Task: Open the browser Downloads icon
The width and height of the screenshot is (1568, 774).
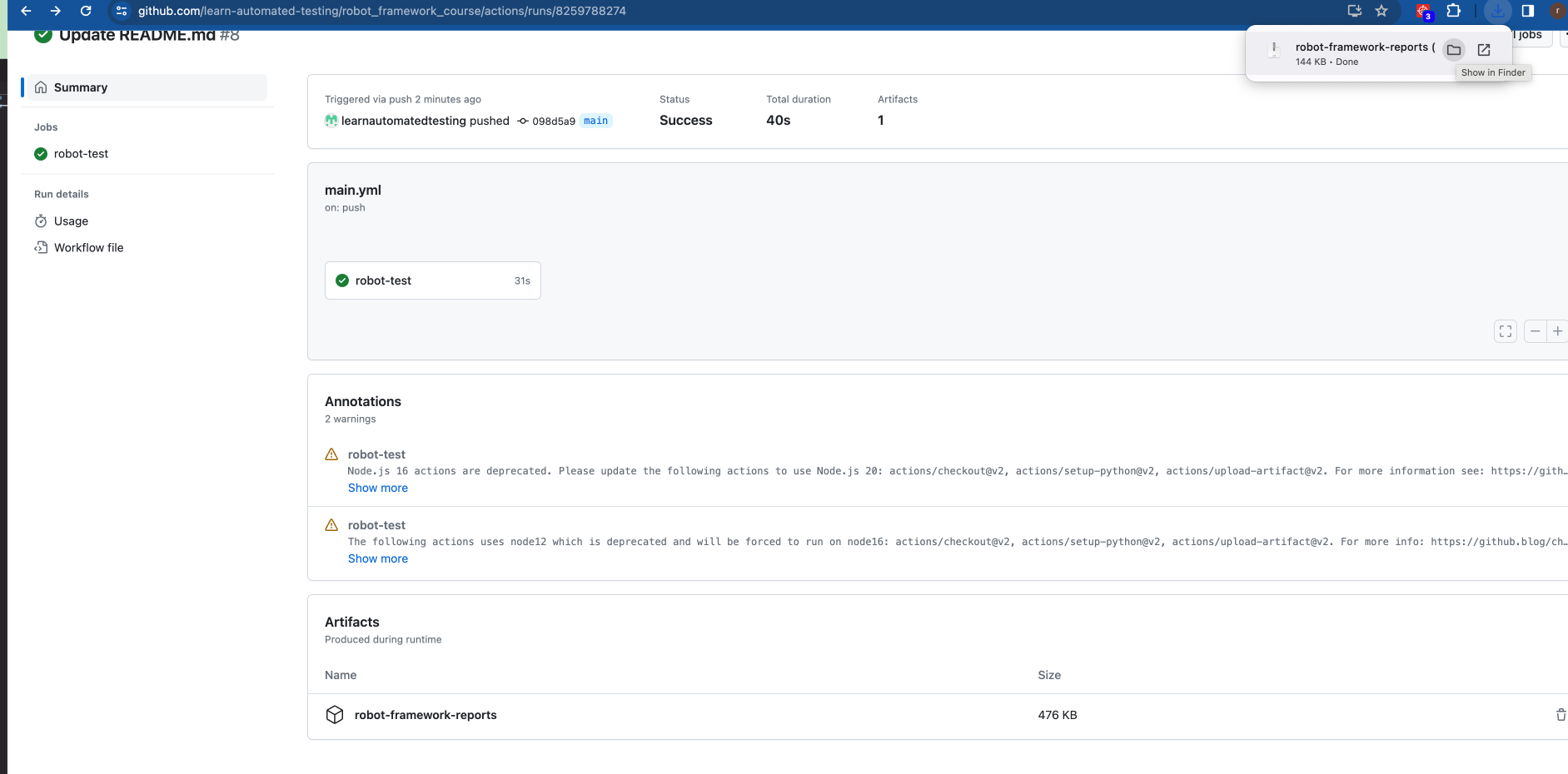Action: [x=1497, y=11]
